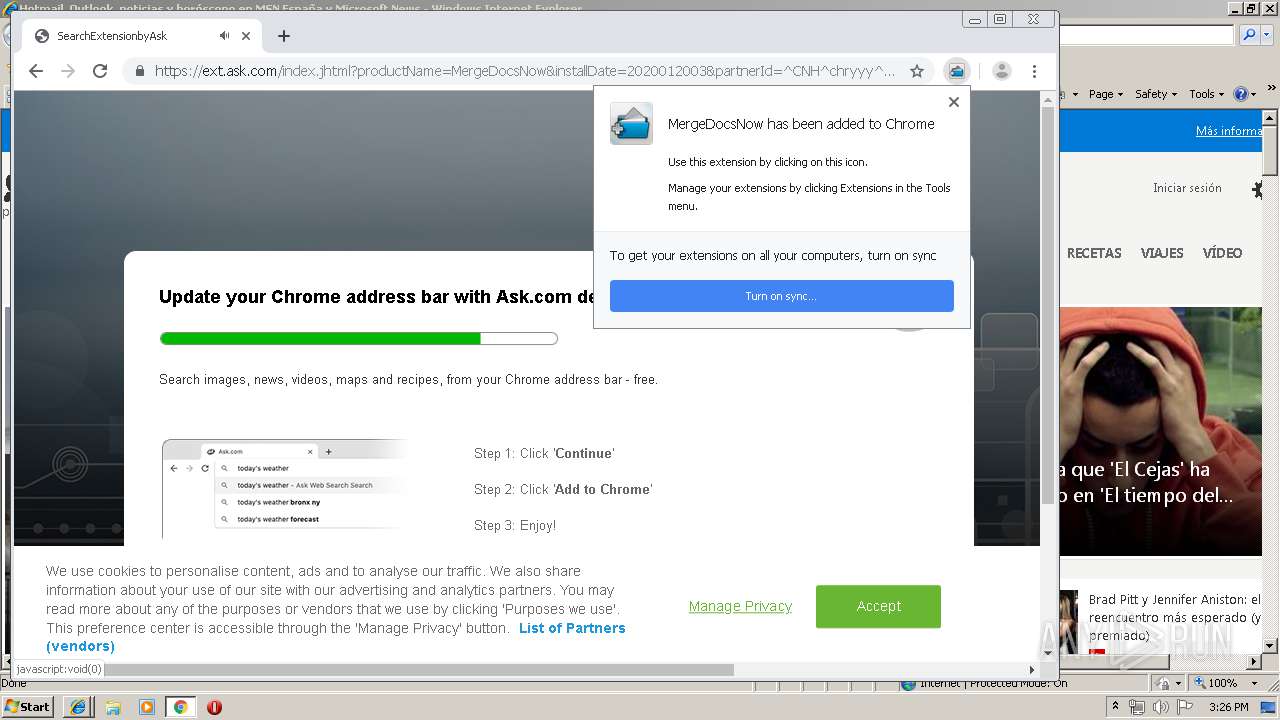Image resolution: width=1280 pixels, height=720 pixels.
Task: Bookmark the page with the star icon
Action: (916, 71)
